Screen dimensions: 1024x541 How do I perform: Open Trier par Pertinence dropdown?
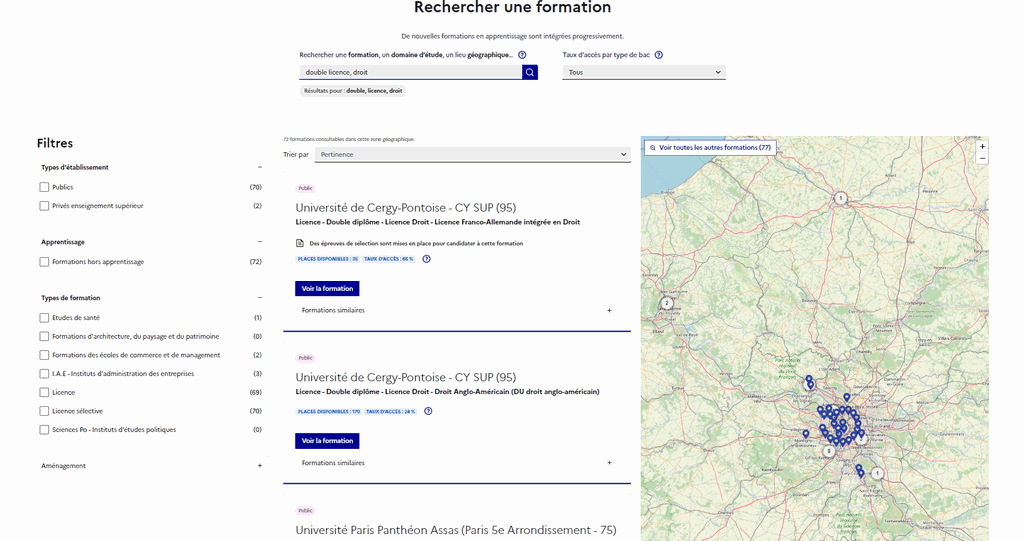473,155
